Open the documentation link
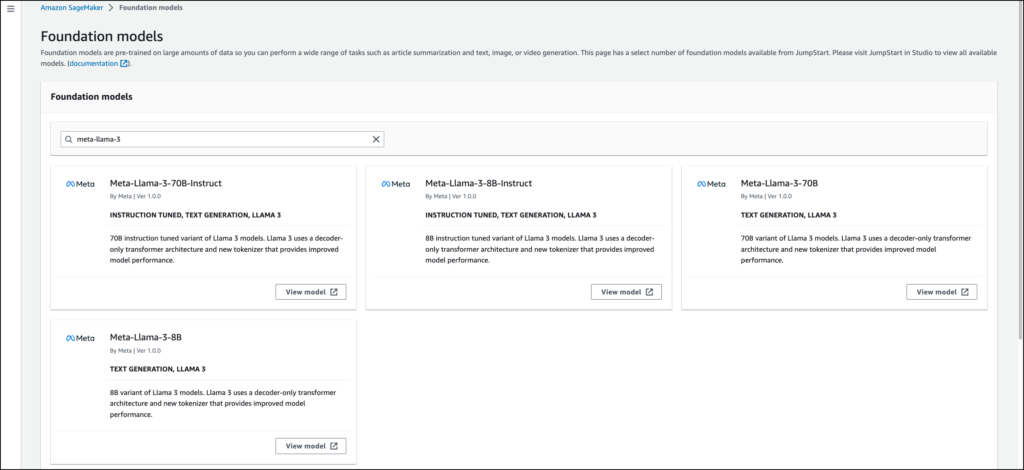This screenshot has height=470, width=1024. click(93, 64)
